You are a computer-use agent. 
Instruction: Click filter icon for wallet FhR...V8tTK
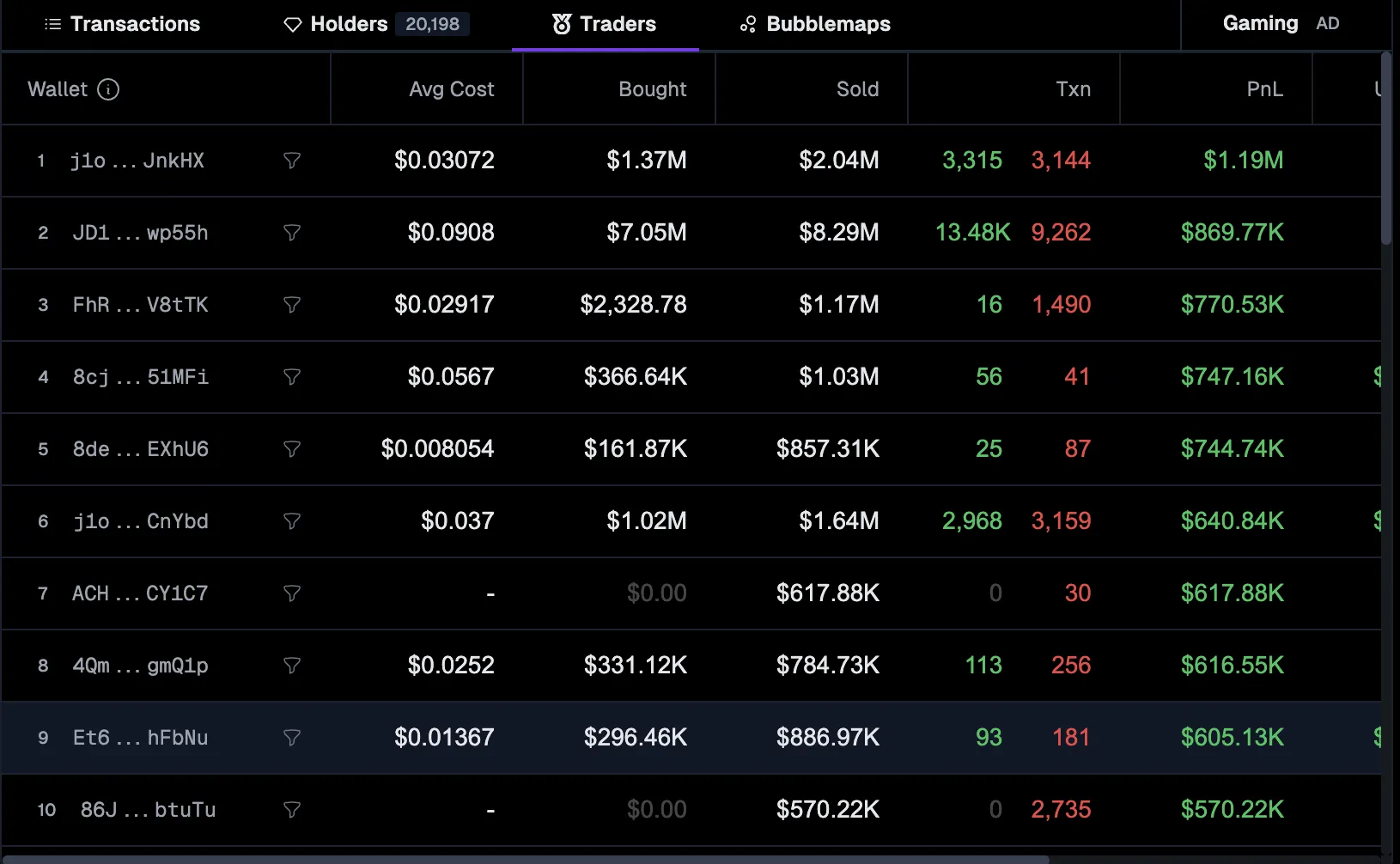coord(292,305)
